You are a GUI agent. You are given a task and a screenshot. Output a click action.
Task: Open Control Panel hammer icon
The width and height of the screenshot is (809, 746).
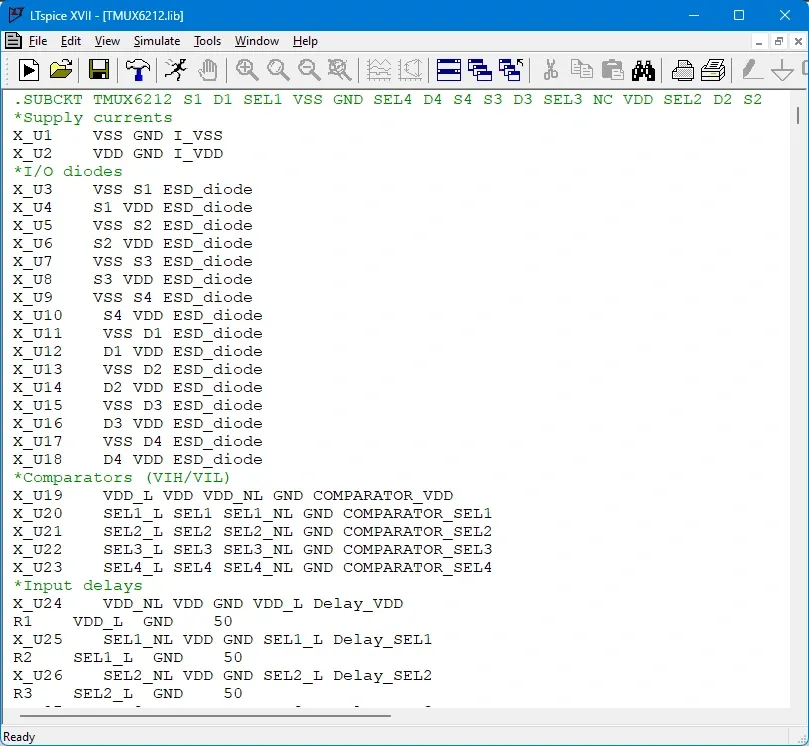[x=137, y=70]
